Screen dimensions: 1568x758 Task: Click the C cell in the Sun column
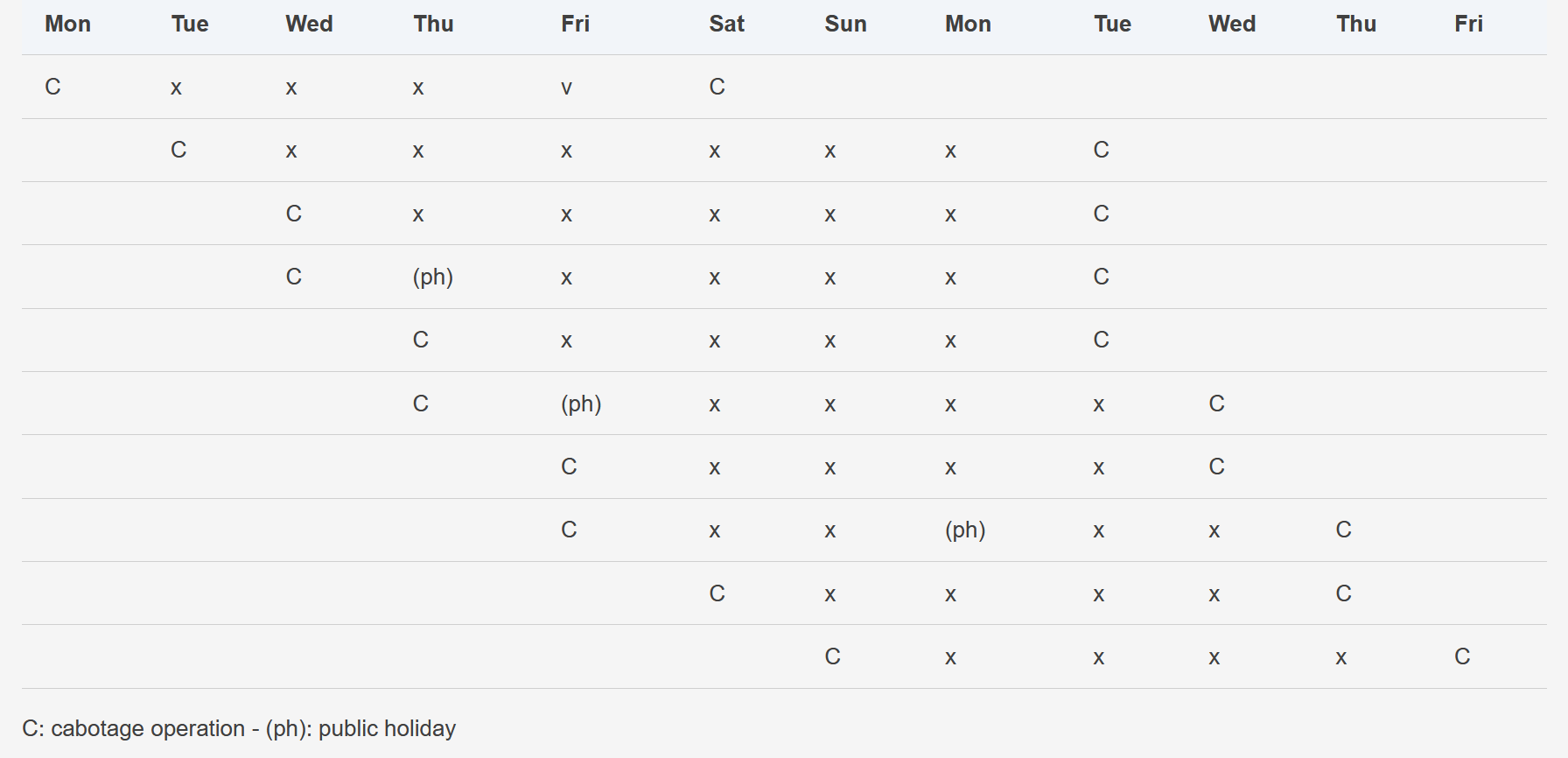(x=832, y=656)
